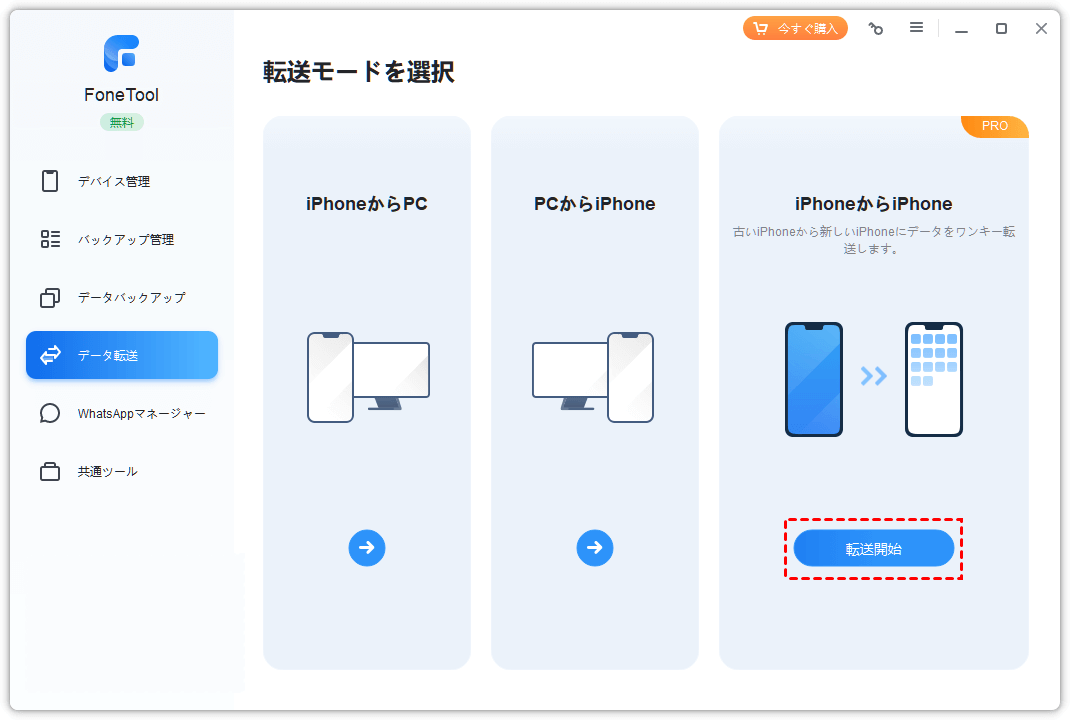Screen dimensions: 1070x720
Task: Minimize the FoneTool window
Action: click(x=961, y=29)
